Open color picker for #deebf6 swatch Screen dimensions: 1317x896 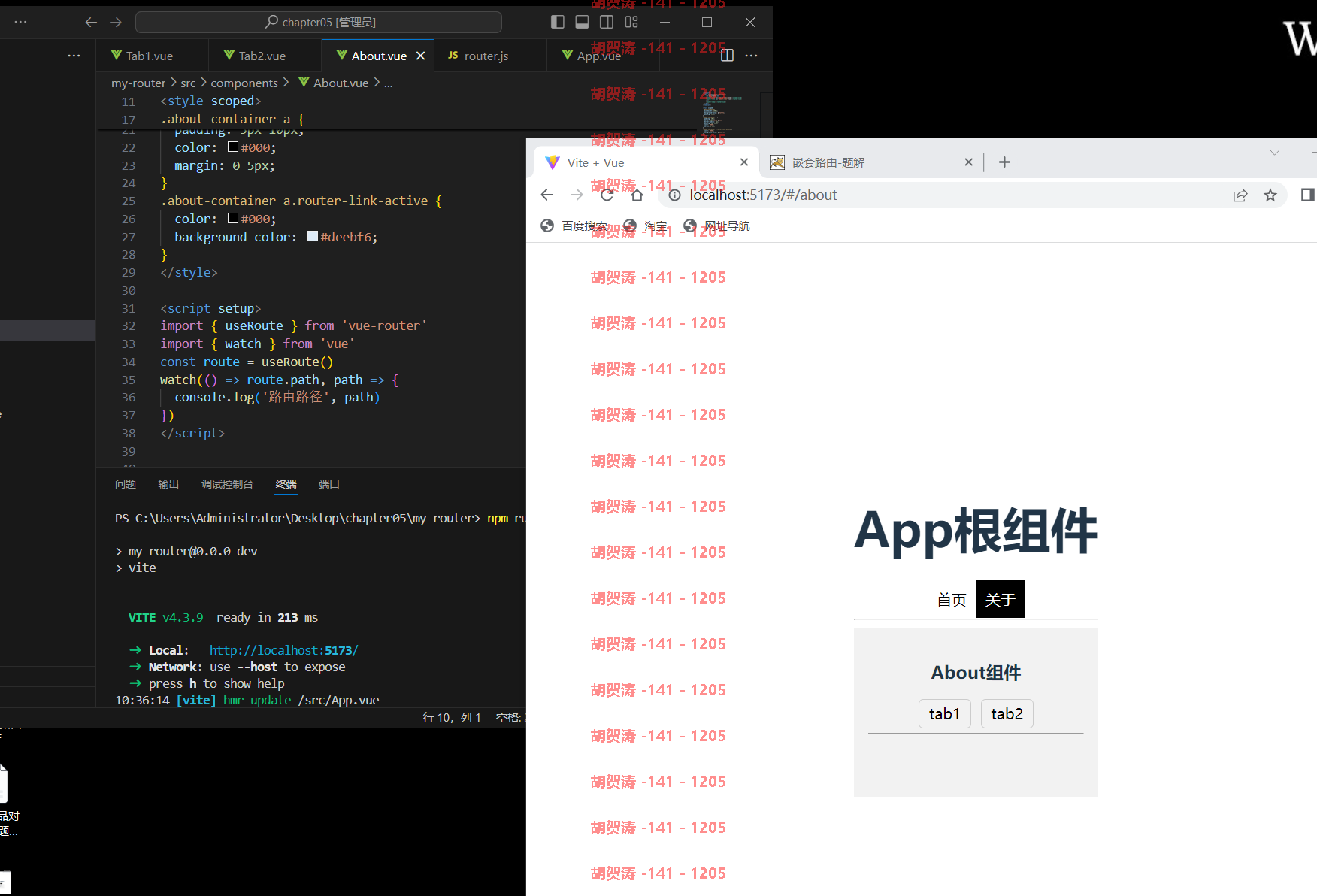(313, 236)
